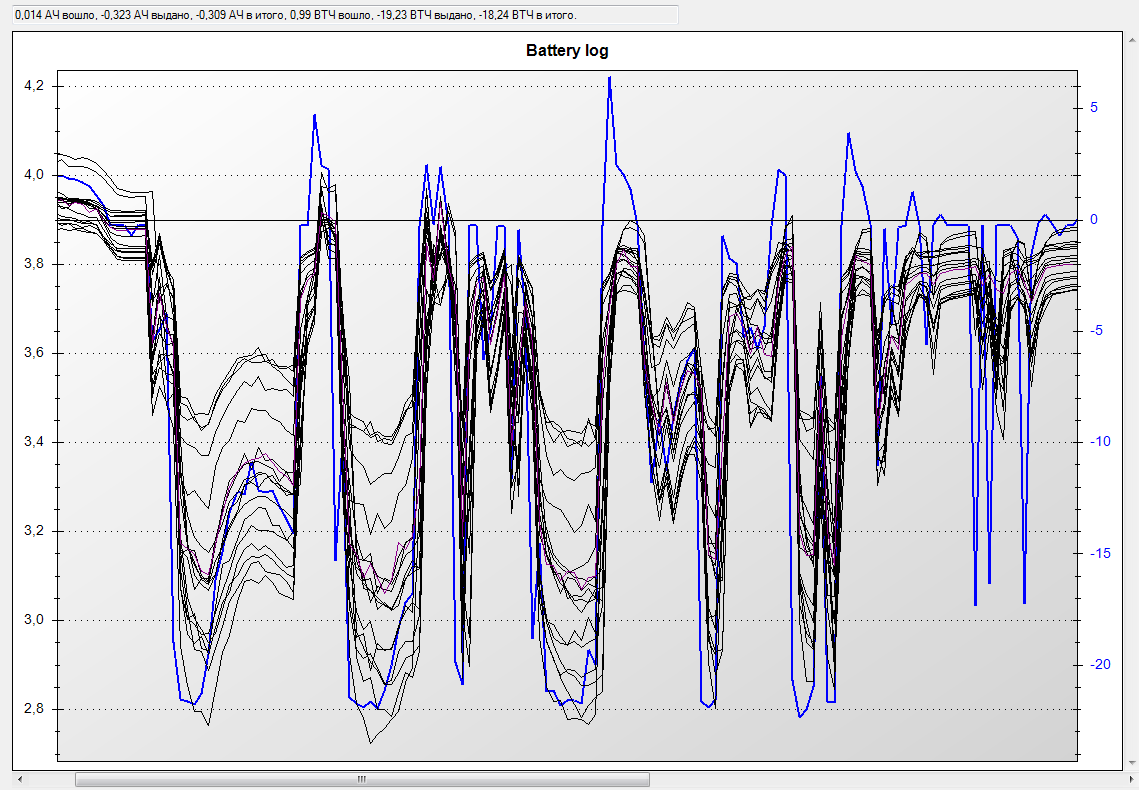Click the 2,8 voltage axis label
Image resolution: width=1139 pixels, height=790 pixels.
(x=34, y=710)
